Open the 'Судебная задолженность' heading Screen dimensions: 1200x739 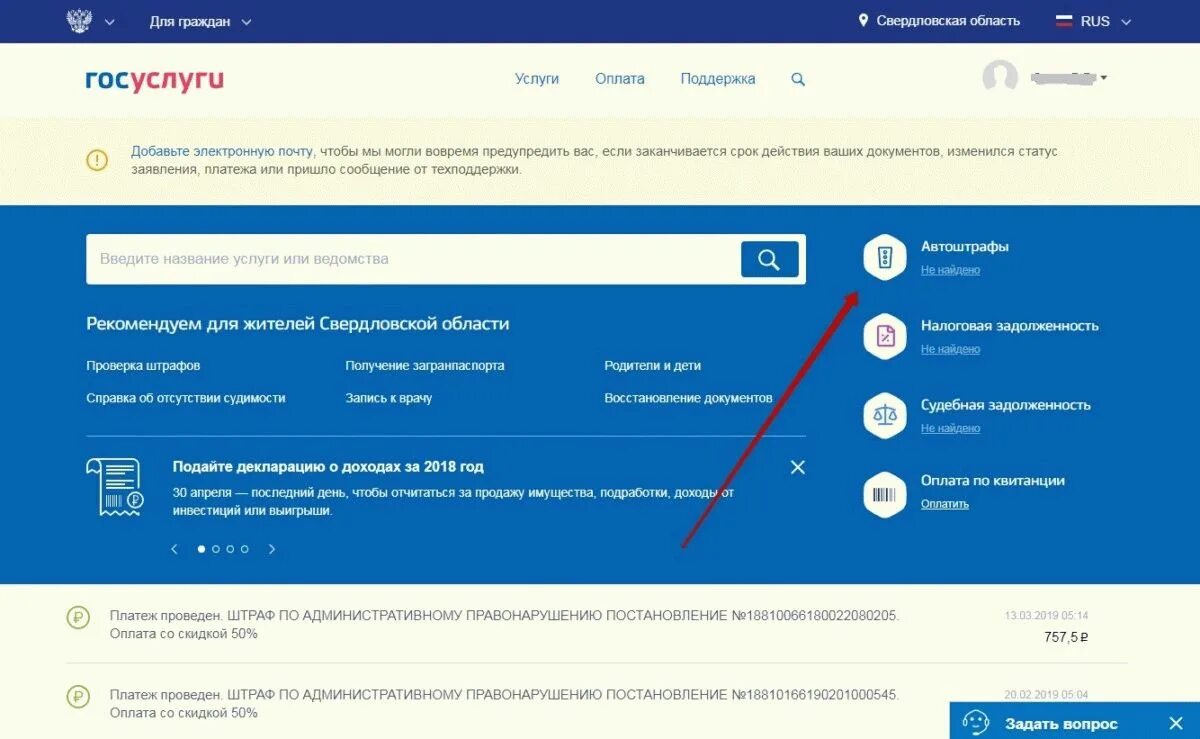pyautogui.click(x=1006, y=405)
